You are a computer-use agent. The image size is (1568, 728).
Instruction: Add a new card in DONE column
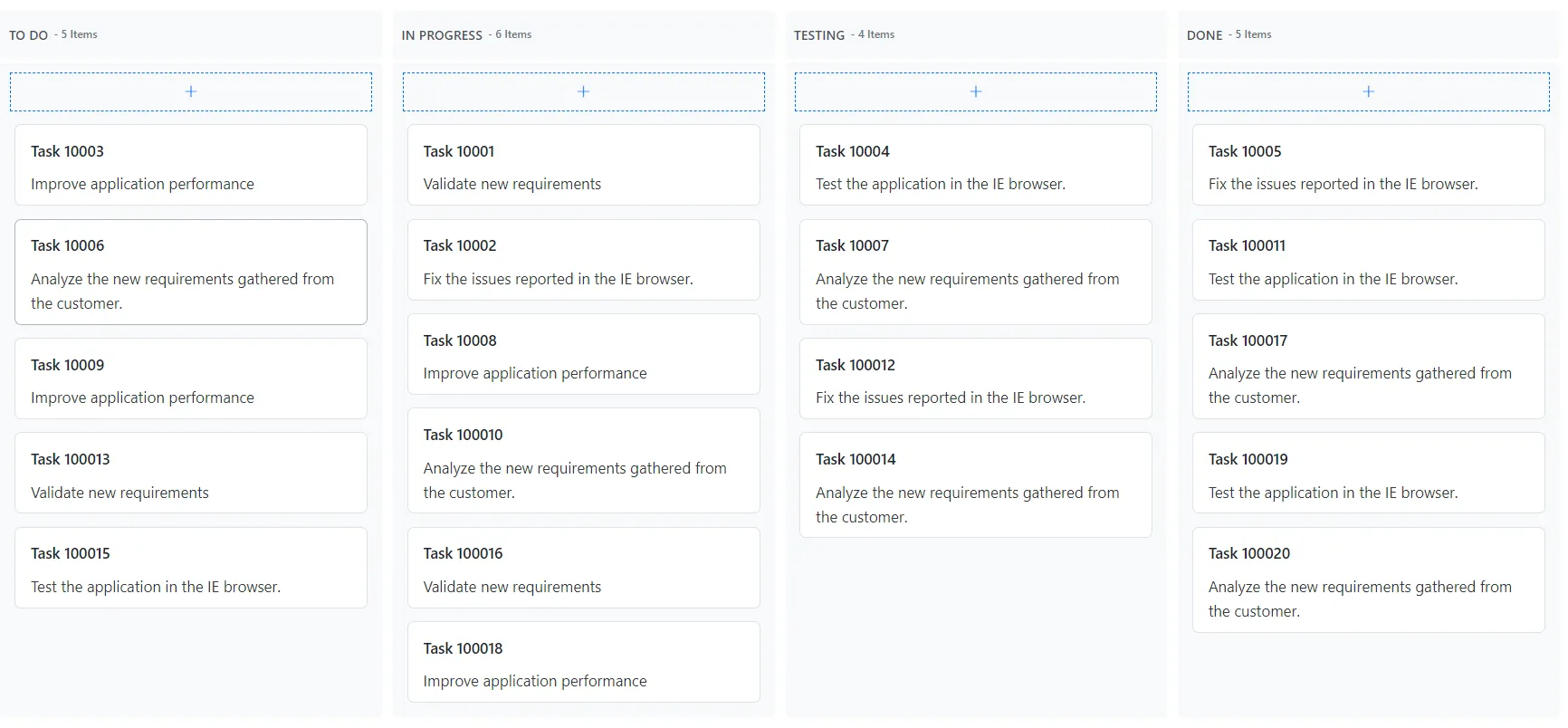(x=1369, y=91)
